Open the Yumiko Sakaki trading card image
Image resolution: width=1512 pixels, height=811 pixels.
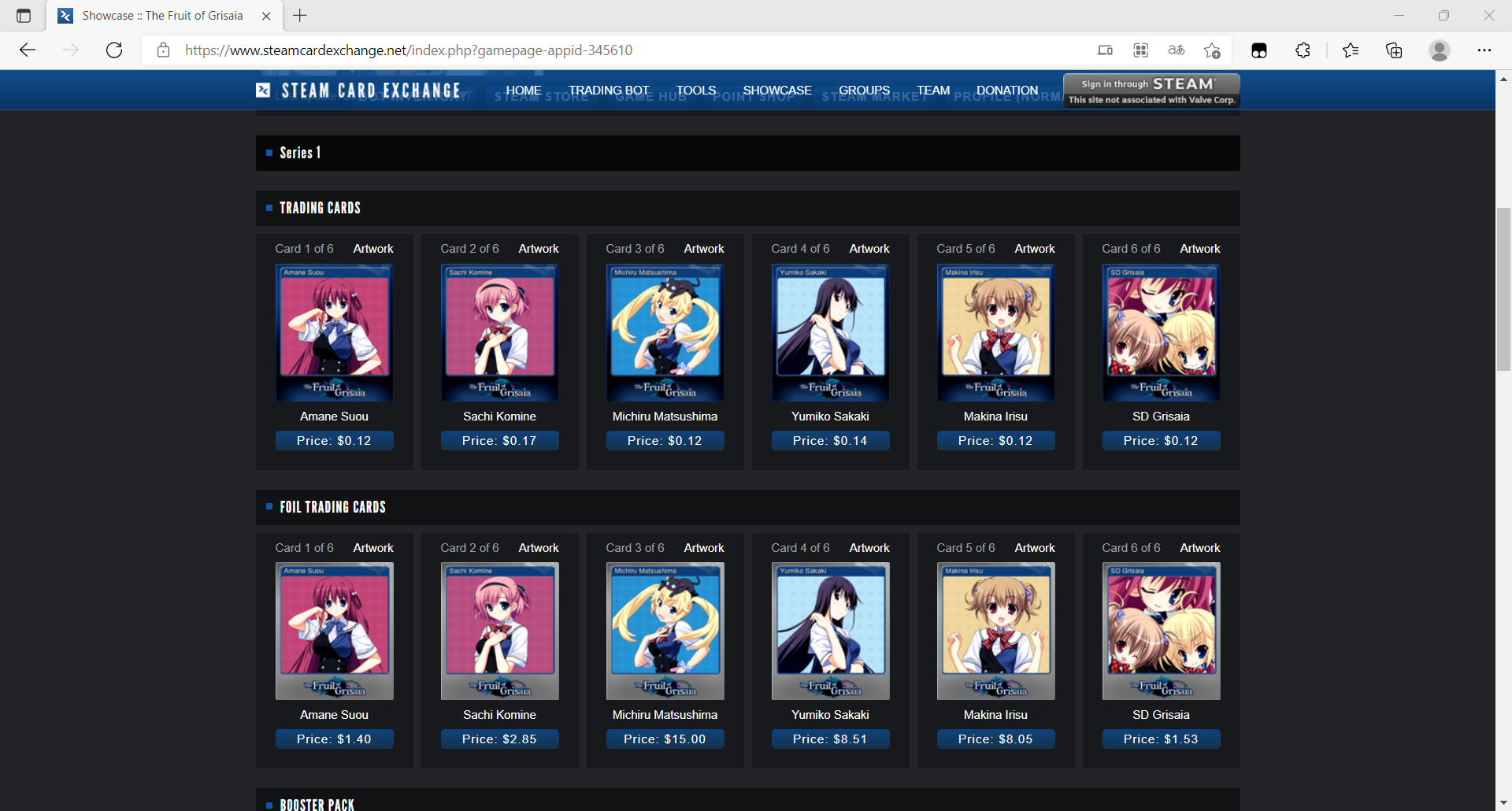point(830,332)
